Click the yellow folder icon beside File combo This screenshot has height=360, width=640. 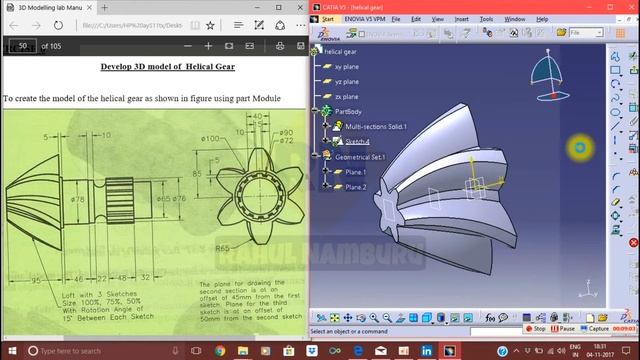pos(562,32)
